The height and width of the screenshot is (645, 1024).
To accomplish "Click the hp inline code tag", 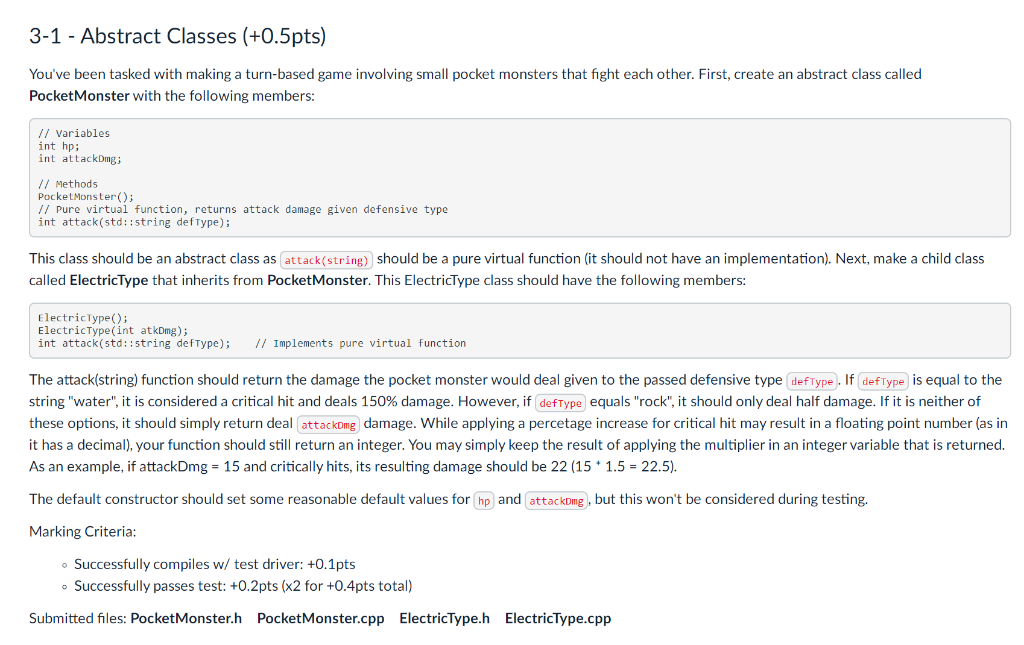I will point(484,501).
